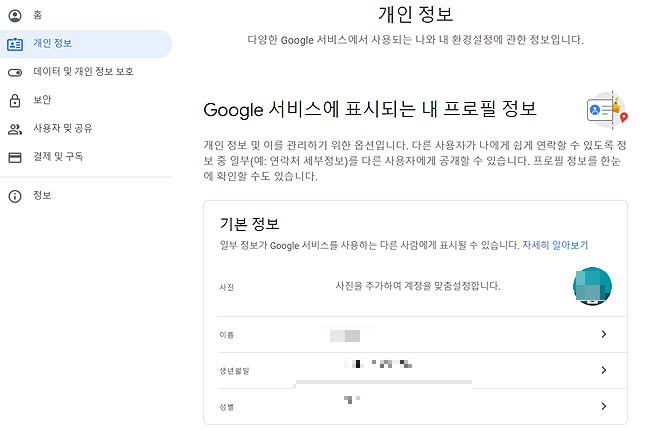The width and height of the screenshot is (650, 432).
Task: Click the 정보 info circle icon
Action: (x=15, y=196)
